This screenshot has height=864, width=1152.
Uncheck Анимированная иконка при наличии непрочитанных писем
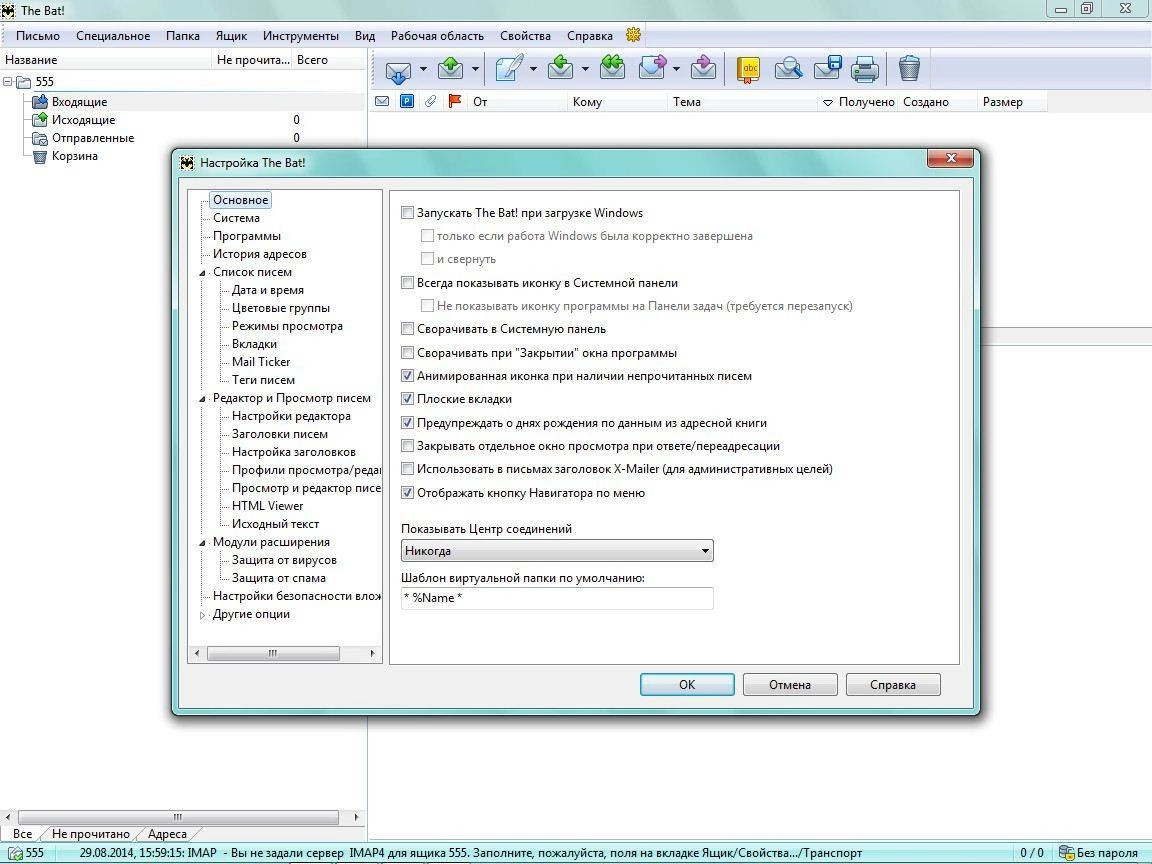pyautogui.click(x=407, y=376)
